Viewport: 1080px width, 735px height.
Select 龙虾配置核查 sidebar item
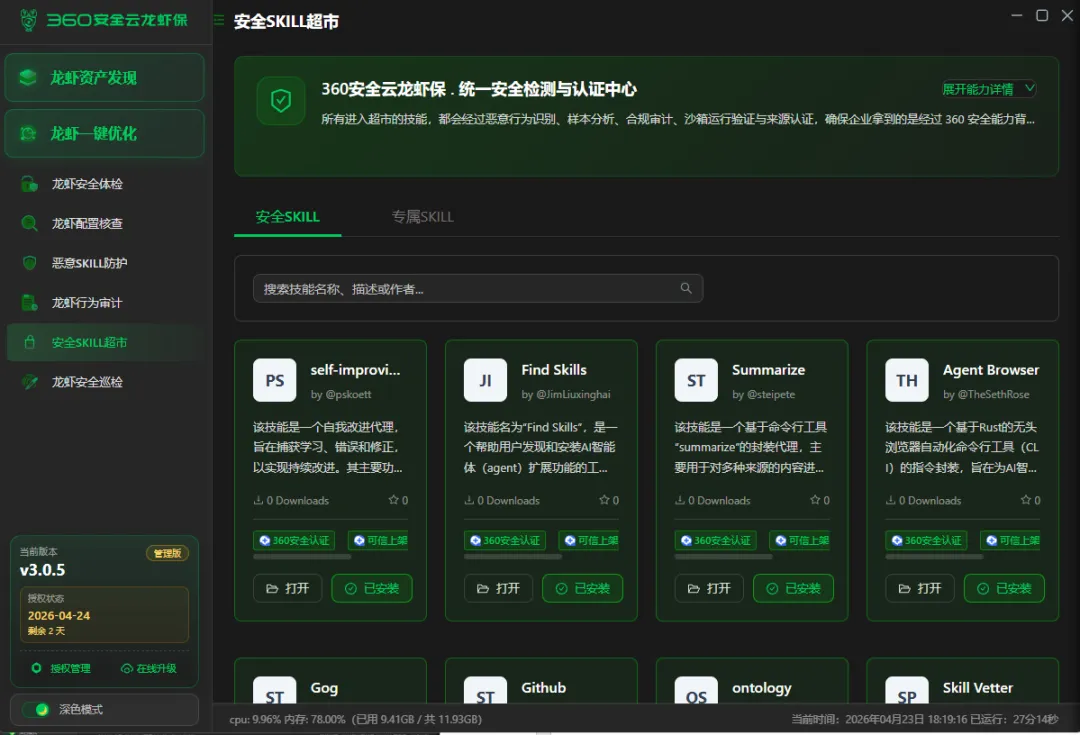pos(105,223)
